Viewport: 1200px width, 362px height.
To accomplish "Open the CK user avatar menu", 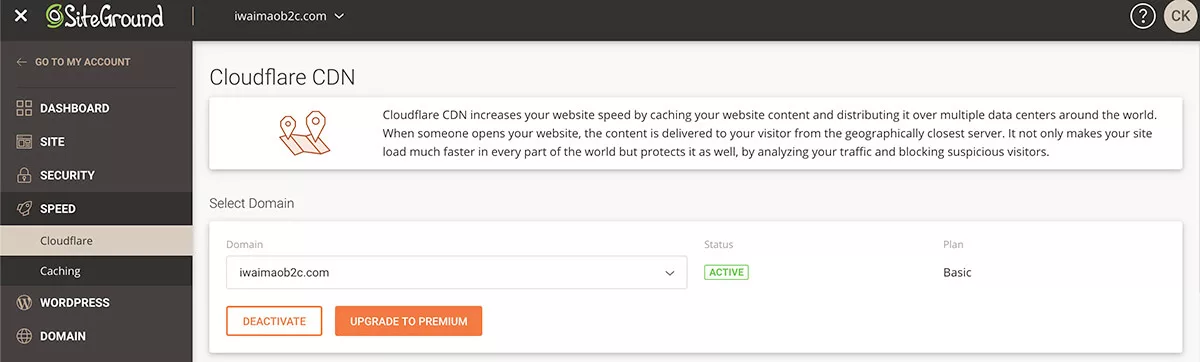I will click(1180, 16).
